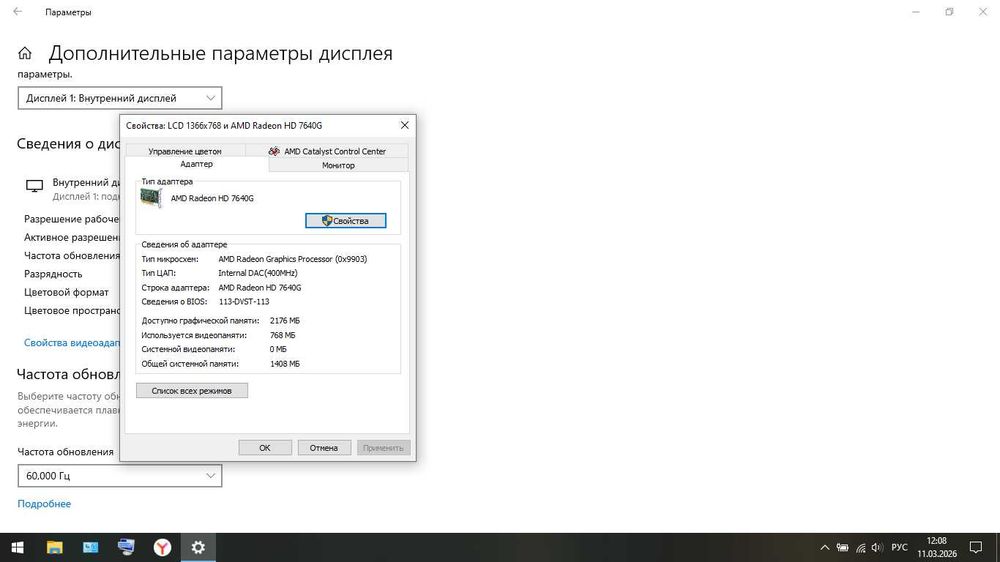Open the battery status tray icon
This screenshot has height=562, width=1000.
click(842, 547)
